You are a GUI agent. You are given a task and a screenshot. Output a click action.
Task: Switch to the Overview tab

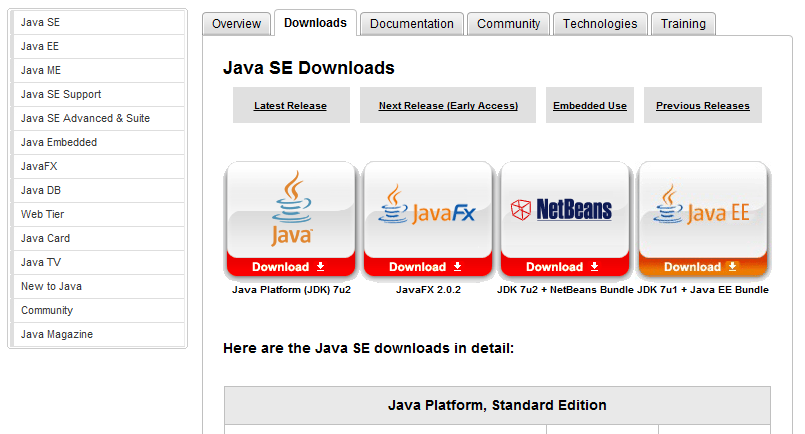pyautogui.click(x=237, y=24)
